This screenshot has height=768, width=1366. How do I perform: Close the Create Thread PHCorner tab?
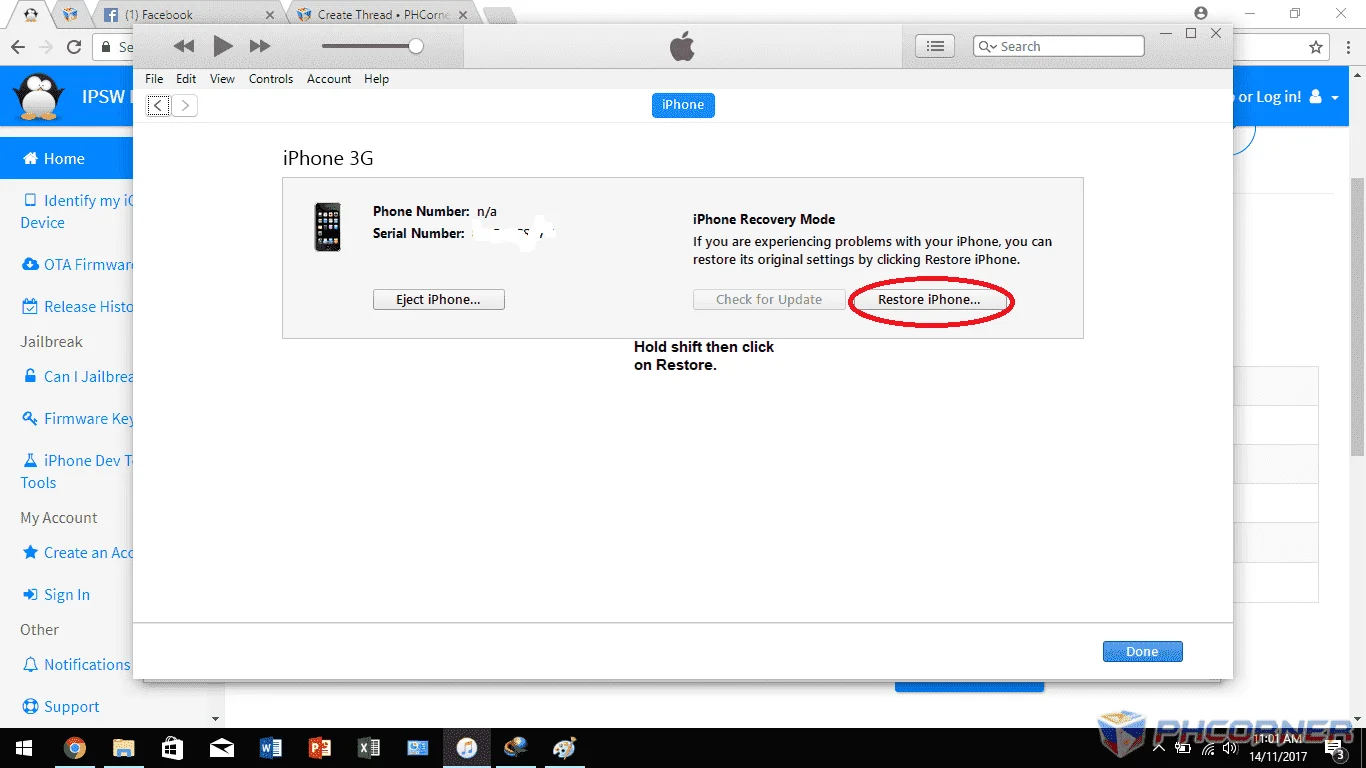pos(463,15)
